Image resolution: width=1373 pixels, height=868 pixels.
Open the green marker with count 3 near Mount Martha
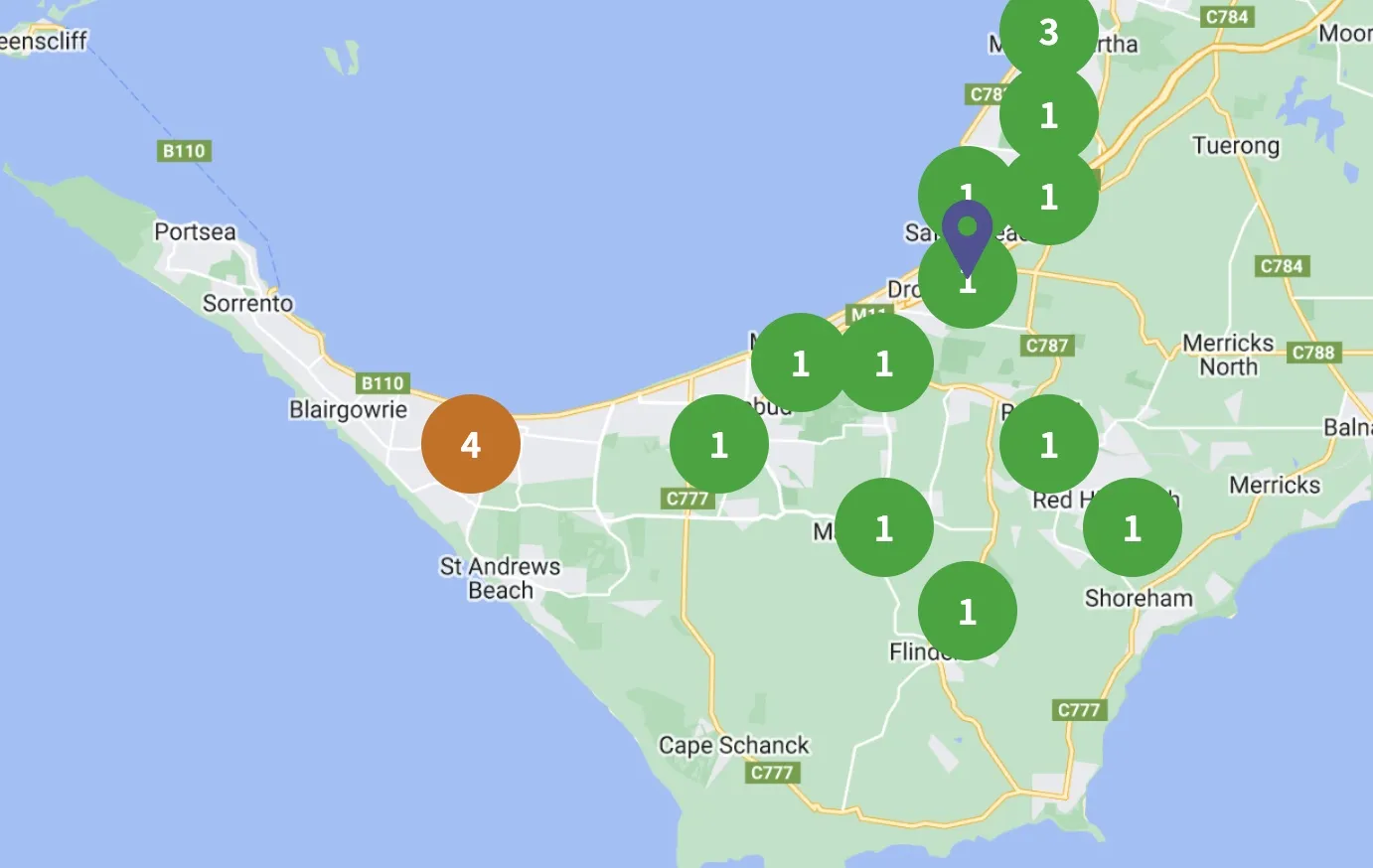1049,30
